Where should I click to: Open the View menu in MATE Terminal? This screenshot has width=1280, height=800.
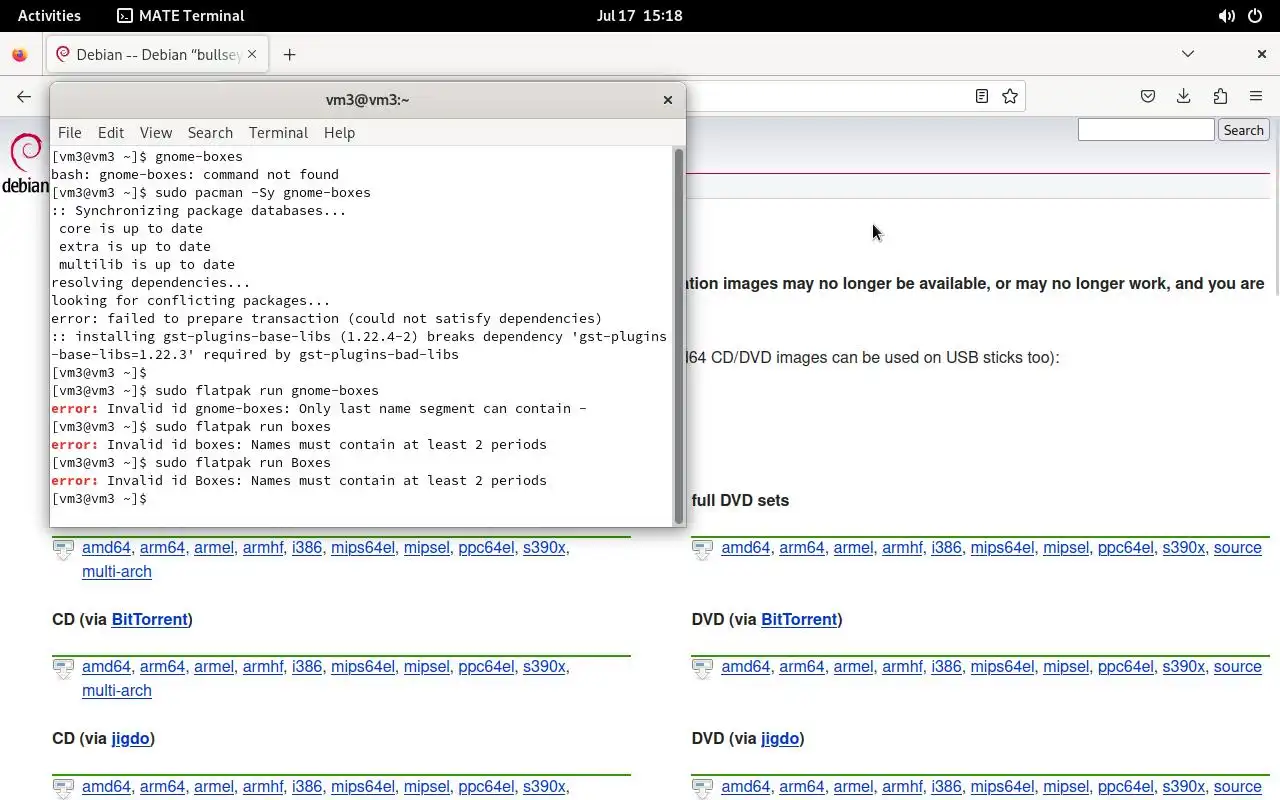(156, 132)
